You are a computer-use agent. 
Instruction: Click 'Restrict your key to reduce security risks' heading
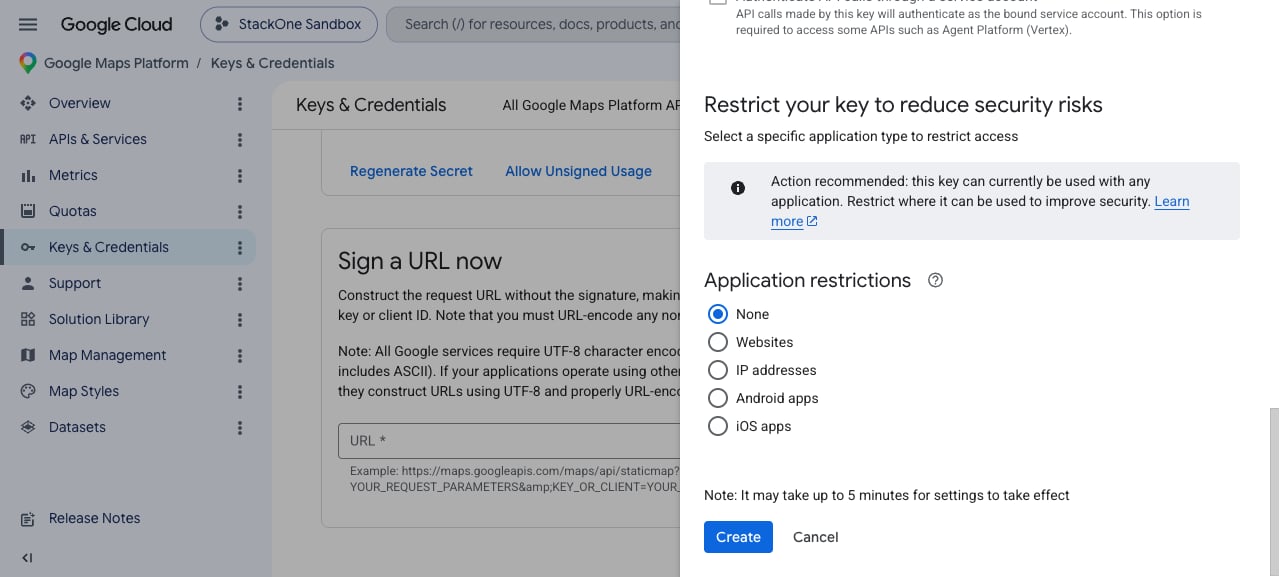click(x=903, y=105)
